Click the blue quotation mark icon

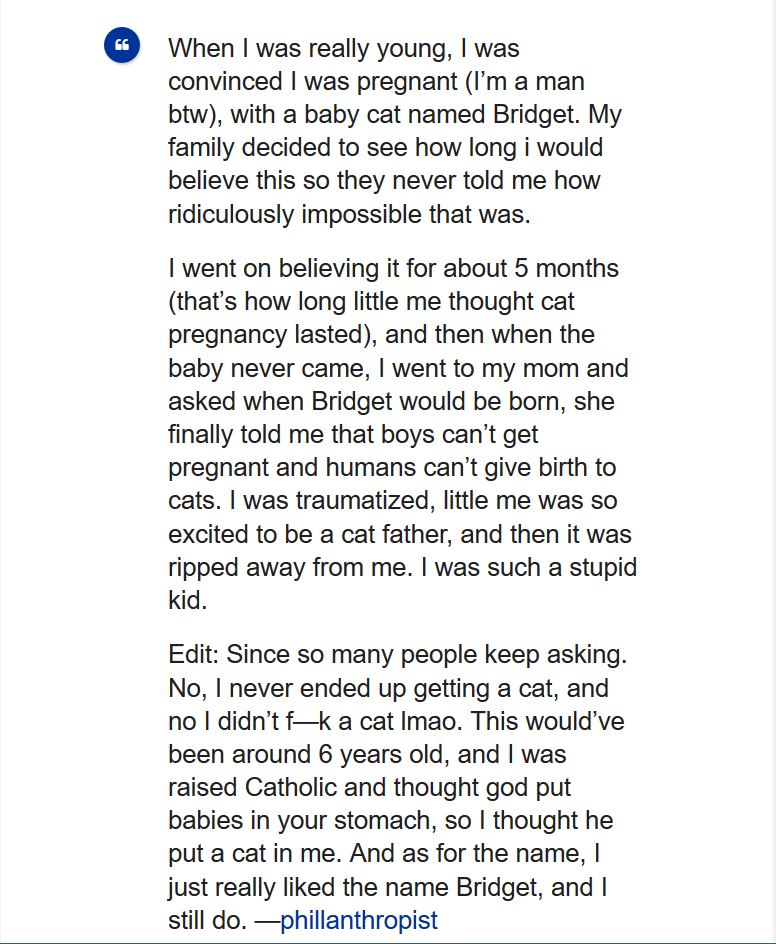(x=122, y=45)
